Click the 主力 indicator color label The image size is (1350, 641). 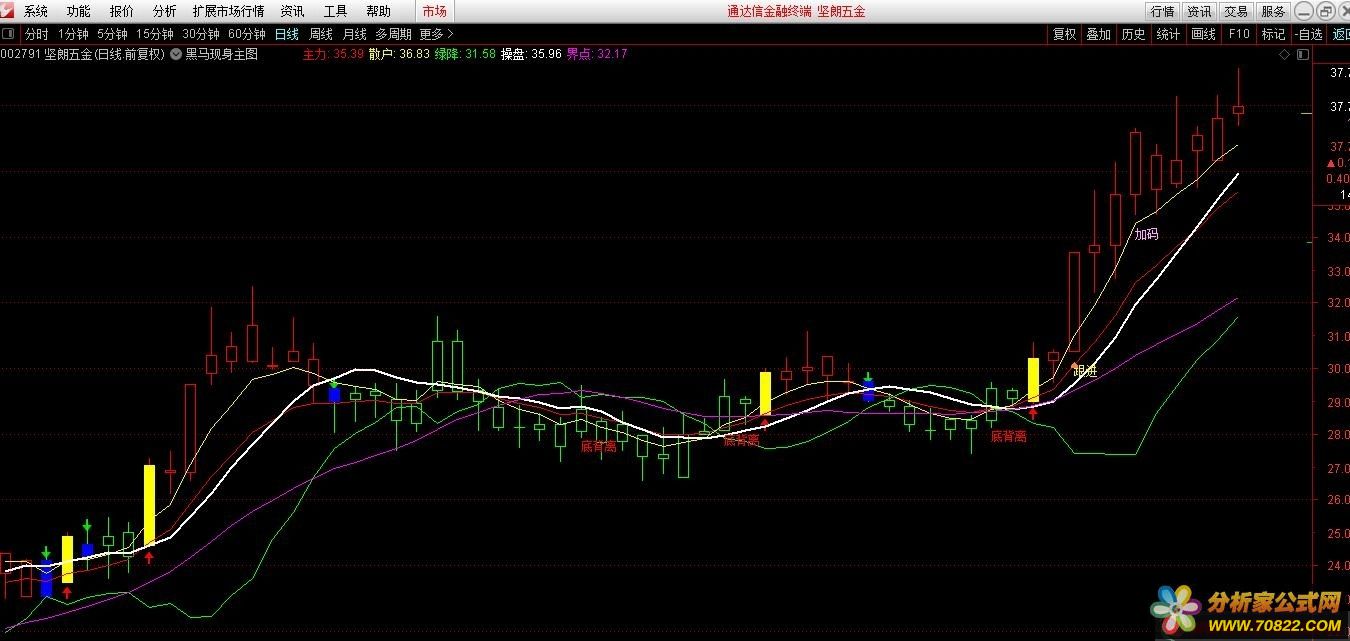[x=314, y=54]
